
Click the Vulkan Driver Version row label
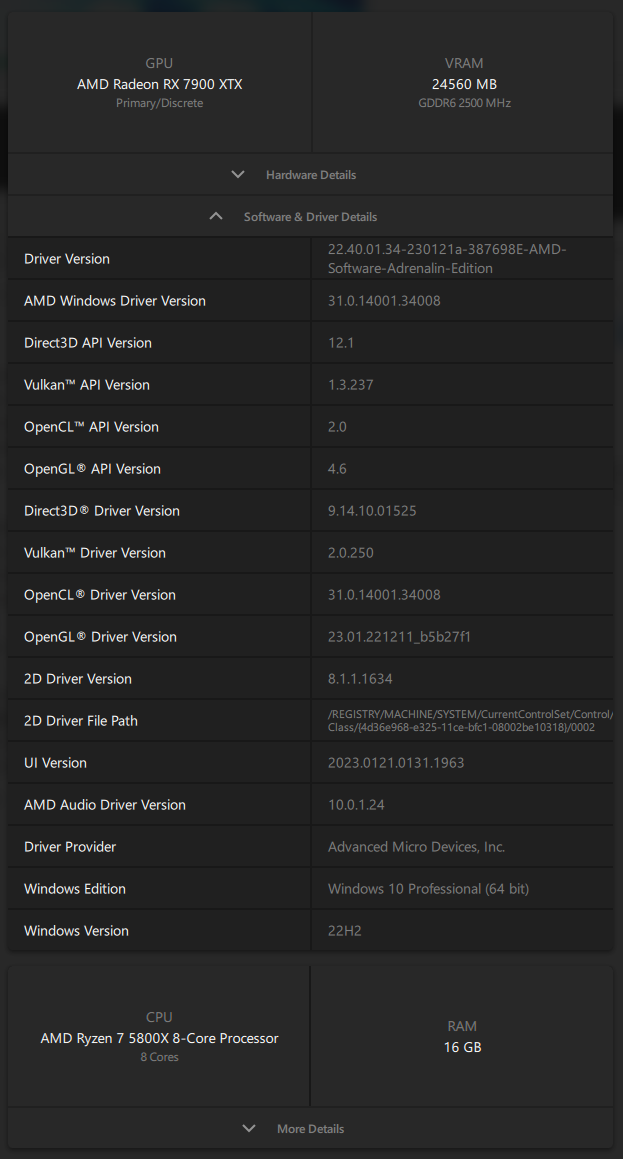point(94,553)
